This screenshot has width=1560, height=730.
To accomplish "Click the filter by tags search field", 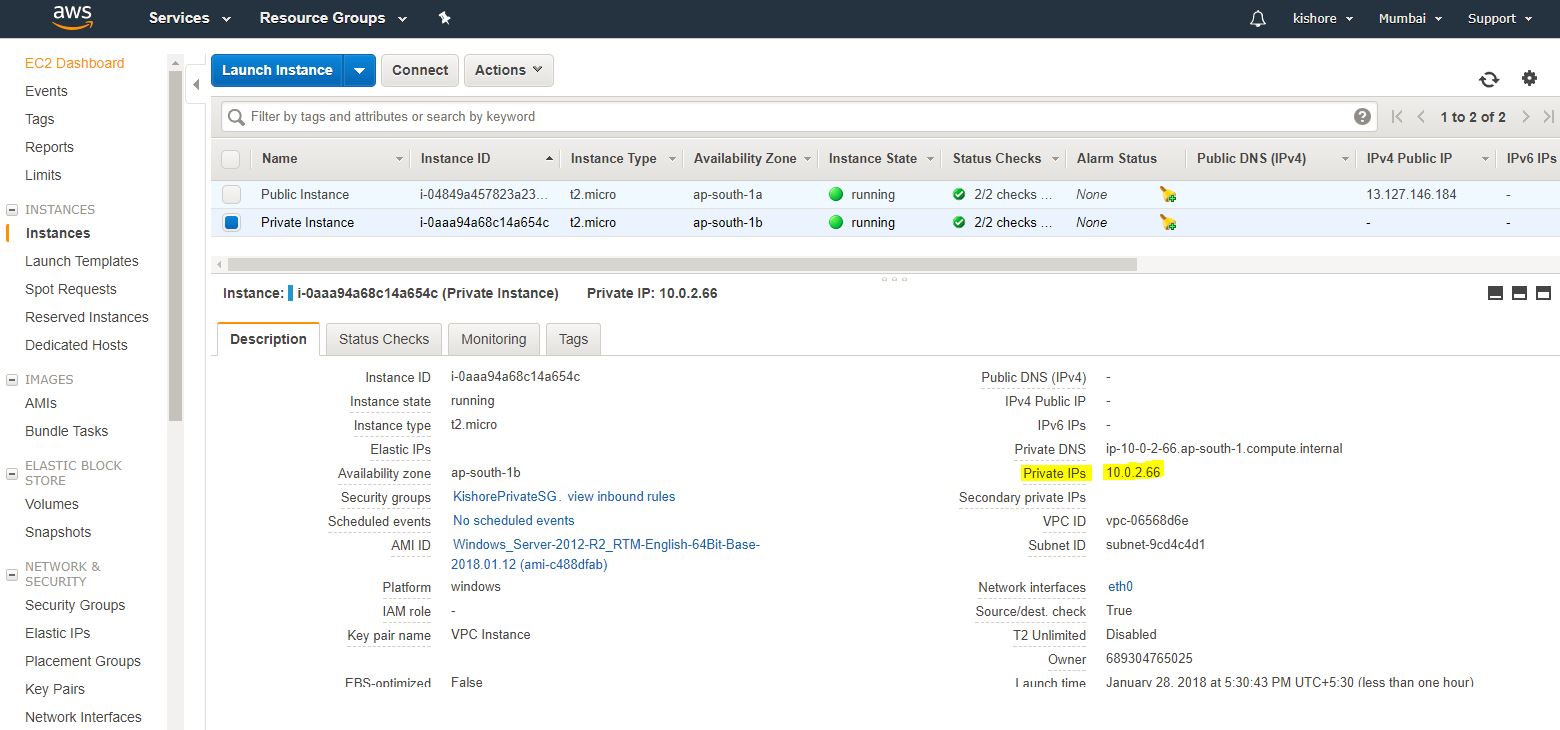I will (x=790, y=117).
